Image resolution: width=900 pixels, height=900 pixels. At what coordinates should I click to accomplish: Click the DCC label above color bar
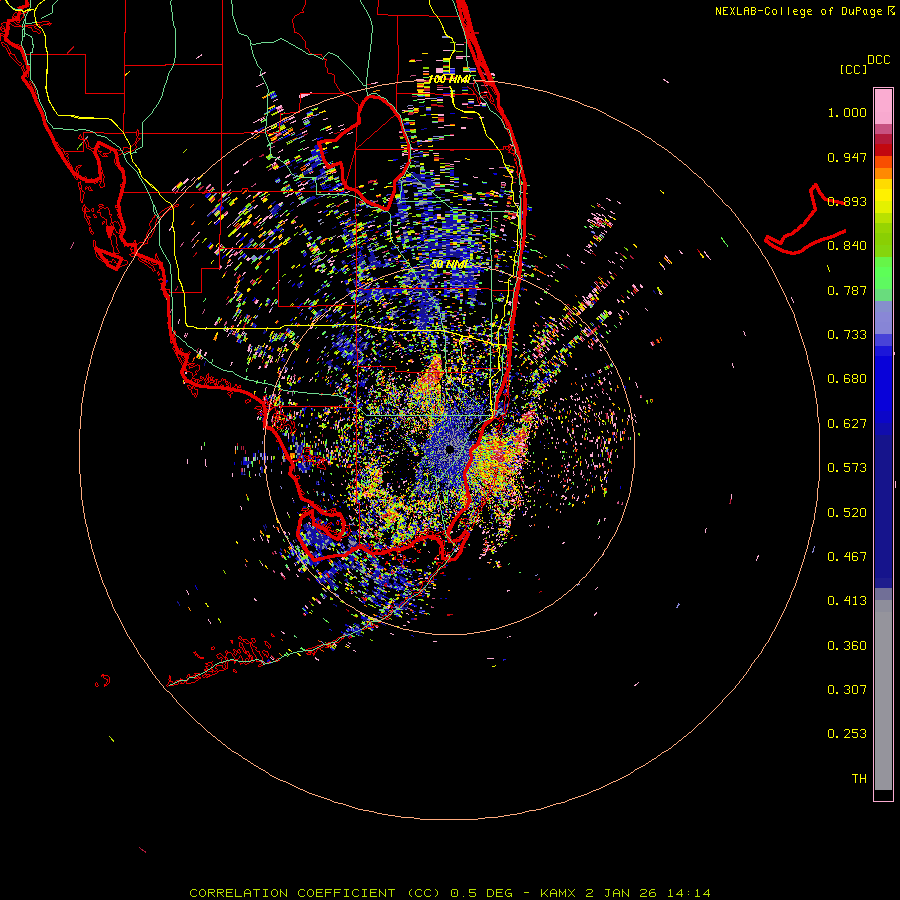coord(878,60)
